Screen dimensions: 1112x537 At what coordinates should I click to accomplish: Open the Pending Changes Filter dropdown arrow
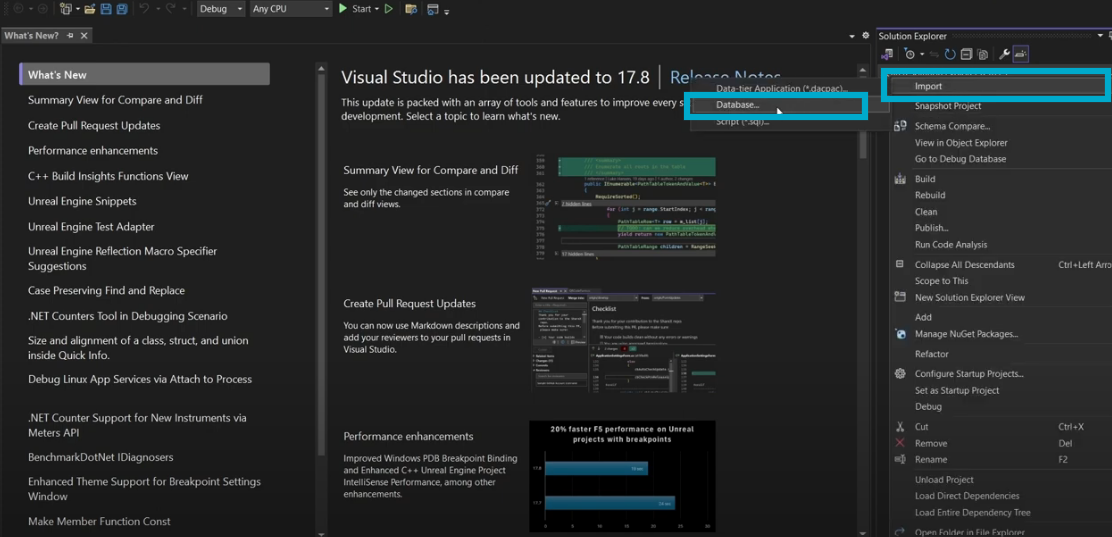click(922, 54)
